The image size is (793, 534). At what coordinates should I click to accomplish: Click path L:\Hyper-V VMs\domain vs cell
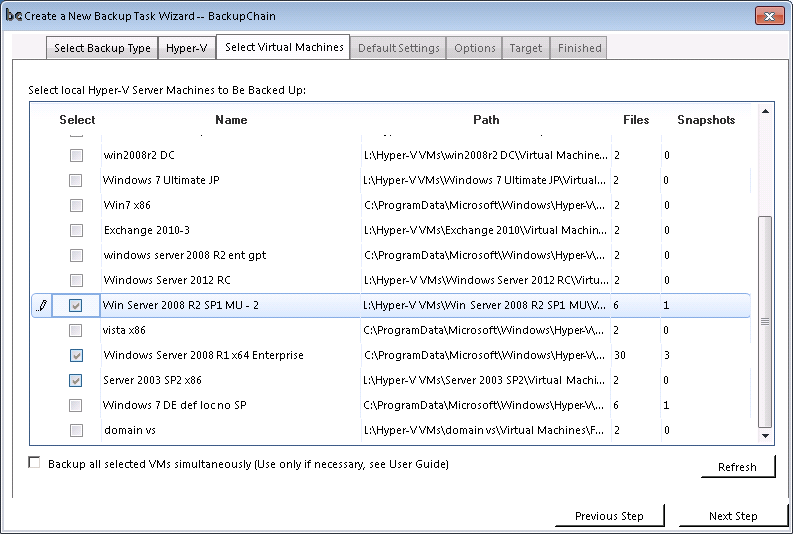pyautogui.click(x=484, y=430)
